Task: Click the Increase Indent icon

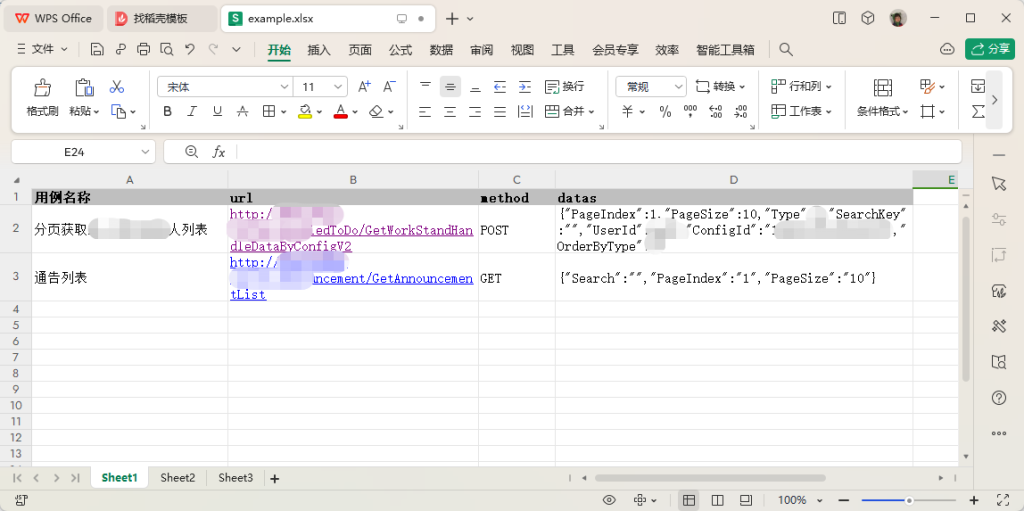Action: [x=524, y=86]
